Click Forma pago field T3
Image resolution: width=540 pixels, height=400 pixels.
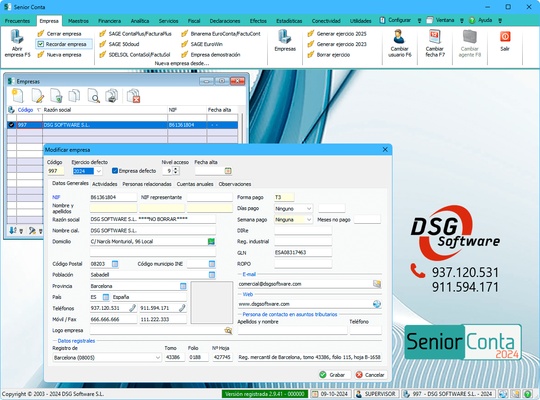tap(284, 197)
